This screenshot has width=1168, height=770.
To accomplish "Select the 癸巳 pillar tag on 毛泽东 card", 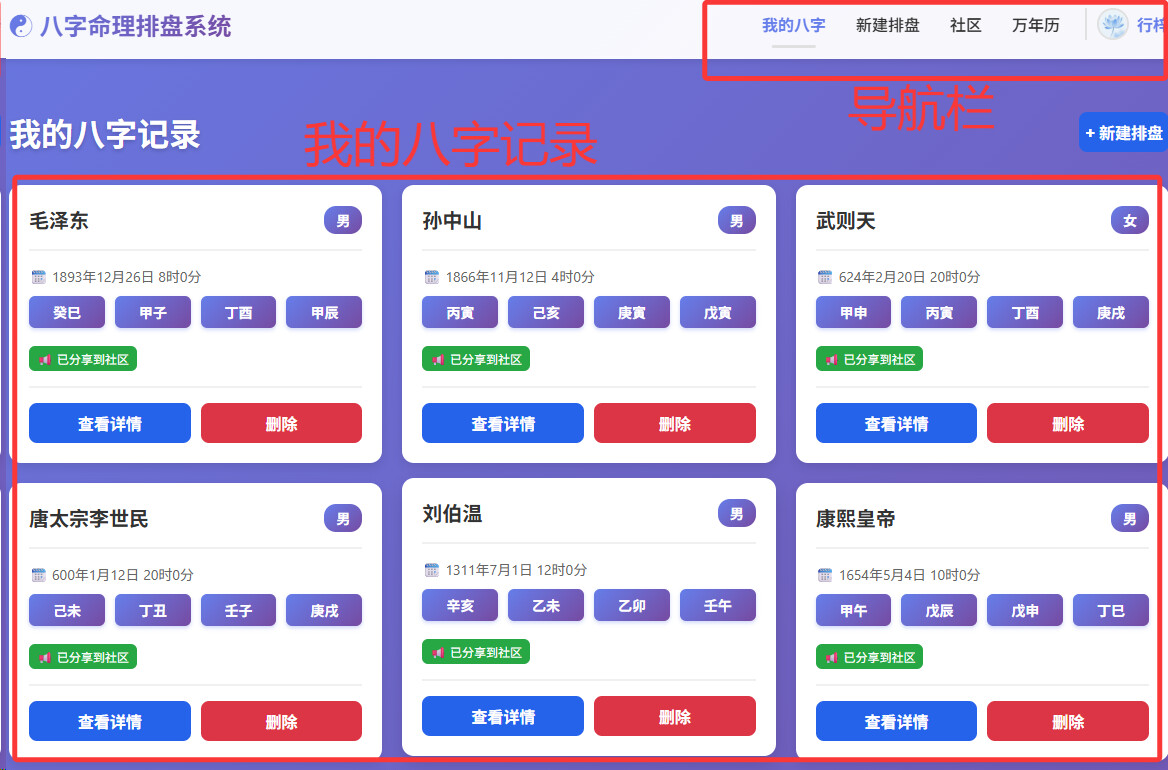I will (x=67, y=313).
